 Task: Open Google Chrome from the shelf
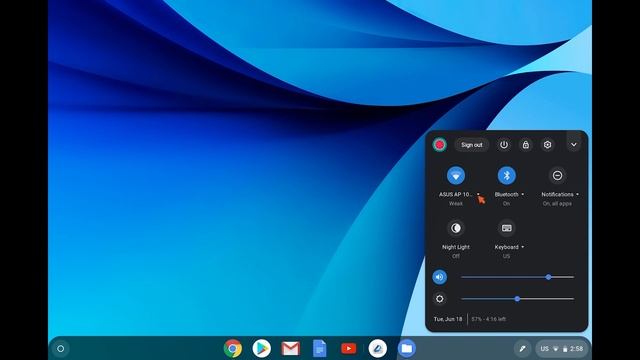(x=233, y=349)
